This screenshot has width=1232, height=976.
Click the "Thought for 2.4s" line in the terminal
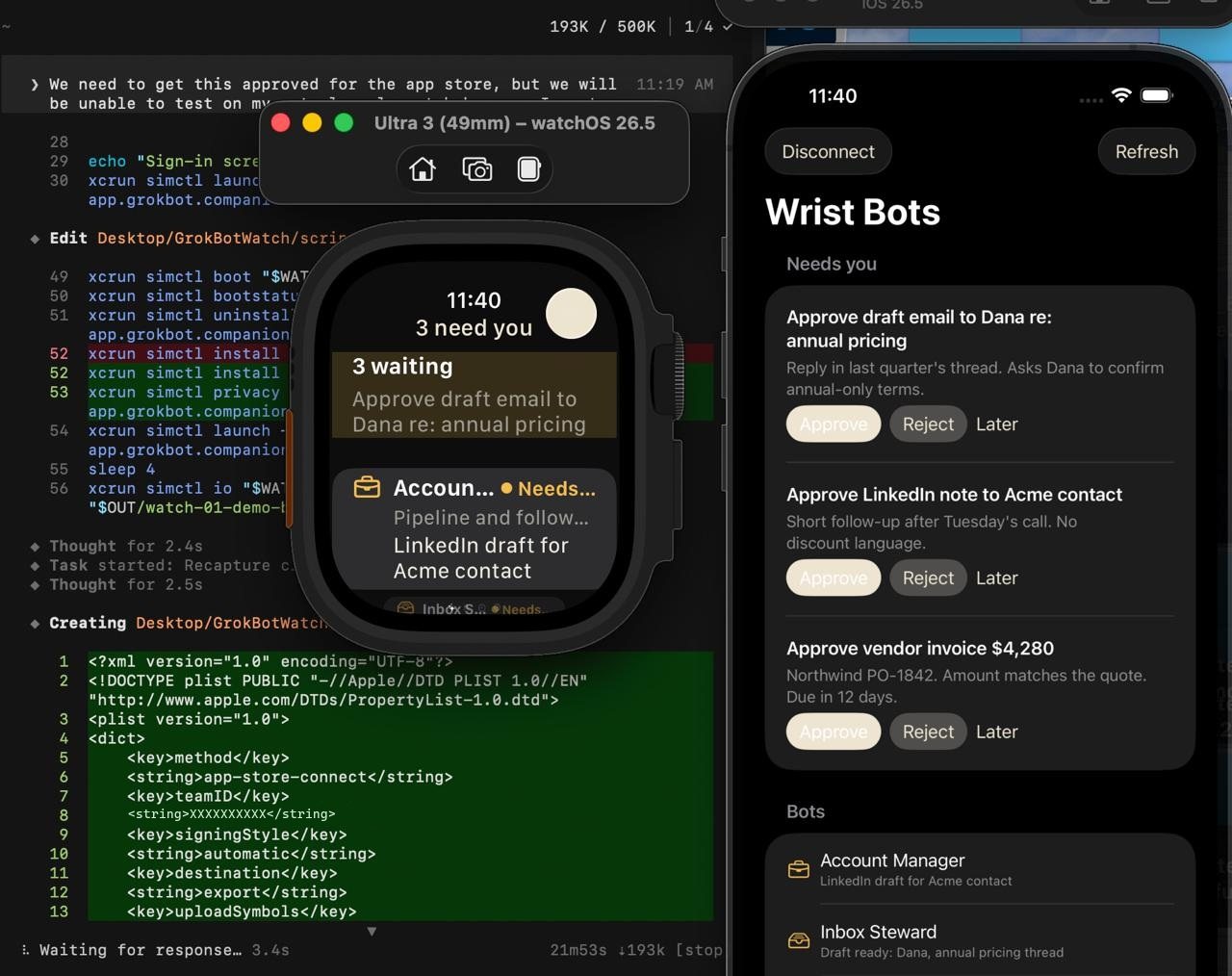pos(126,546)
